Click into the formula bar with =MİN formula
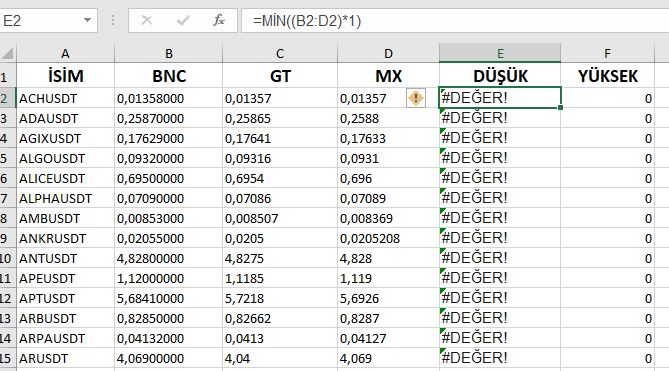This screenshot has width=669, height=371. (455, 20)
